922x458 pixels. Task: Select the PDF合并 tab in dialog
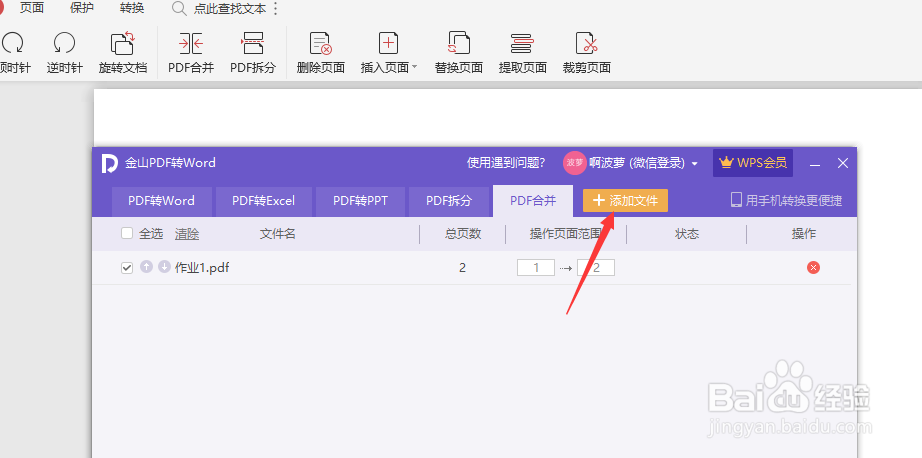(533, 201)
